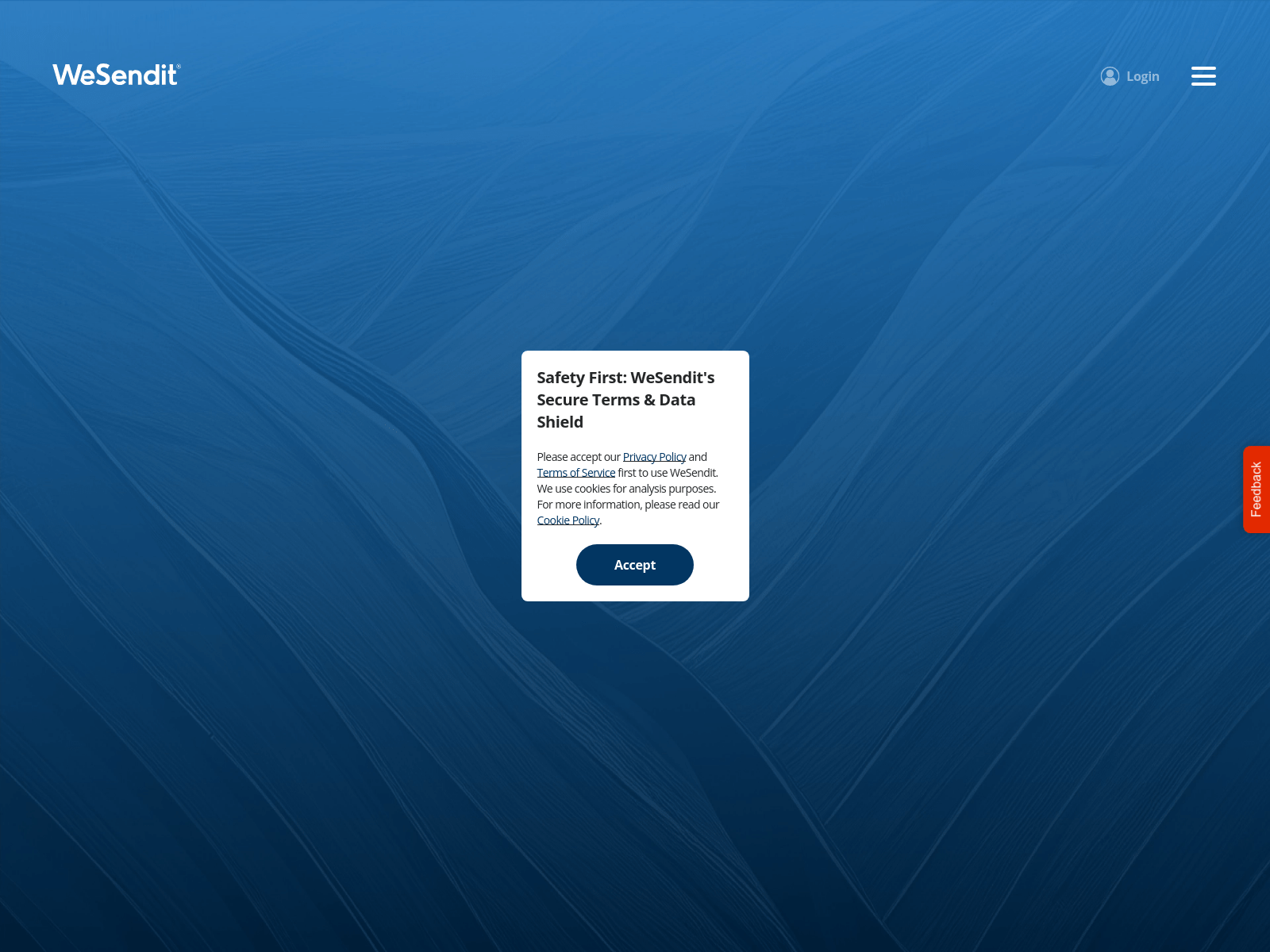Open the Privacy Policy link

(x=654, y=457)
